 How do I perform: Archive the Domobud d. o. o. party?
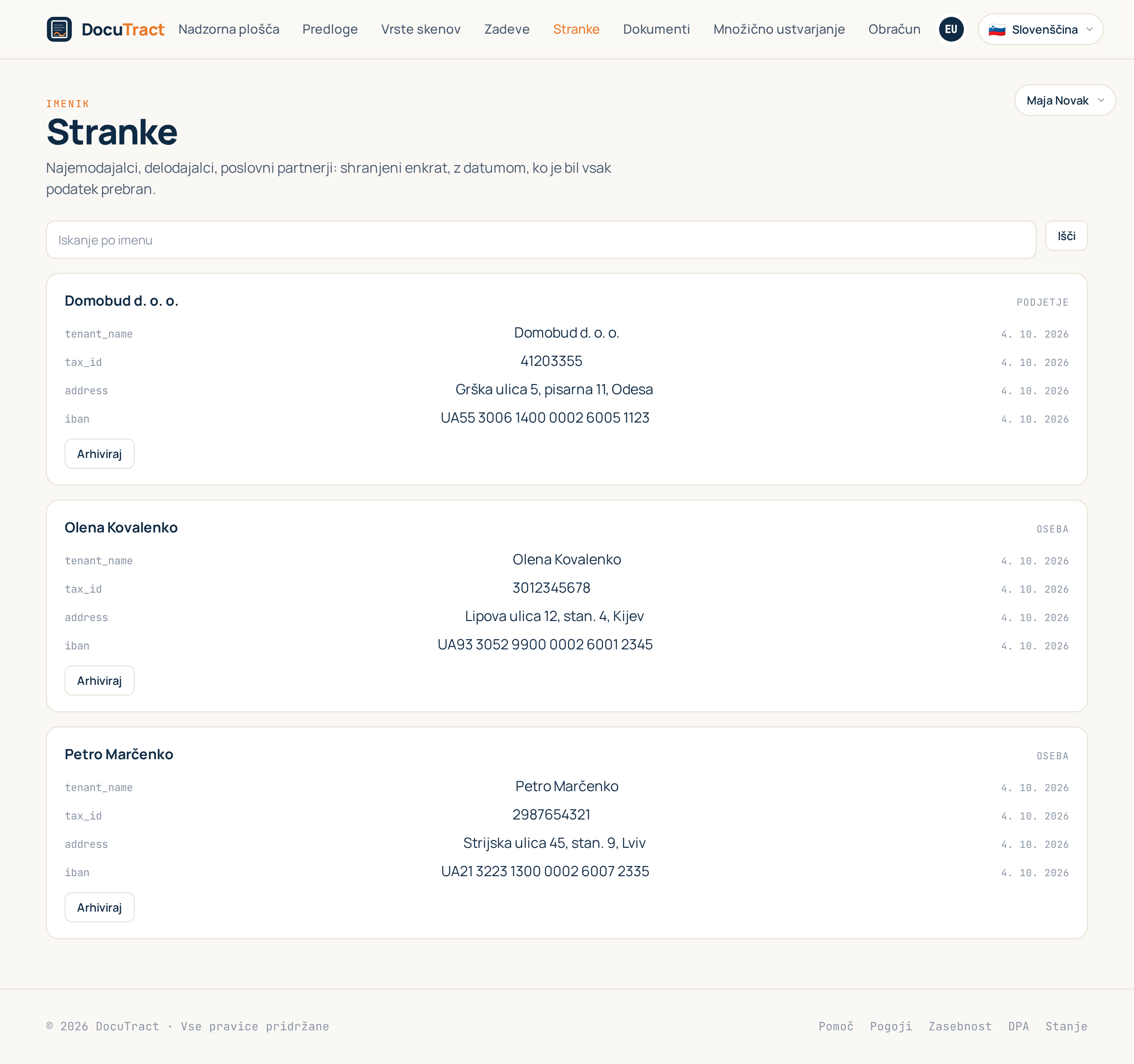99,454
